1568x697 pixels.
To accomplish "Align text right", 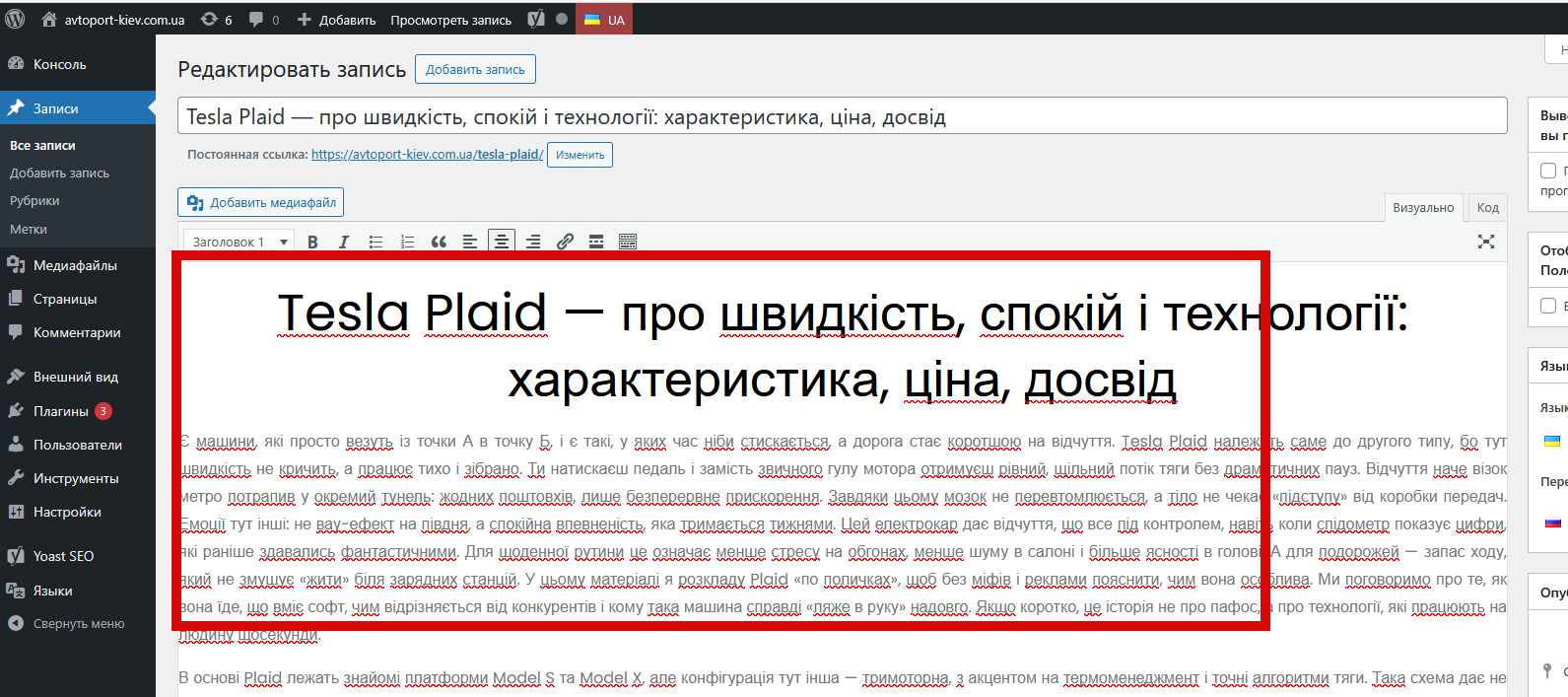I will (533, 242).
